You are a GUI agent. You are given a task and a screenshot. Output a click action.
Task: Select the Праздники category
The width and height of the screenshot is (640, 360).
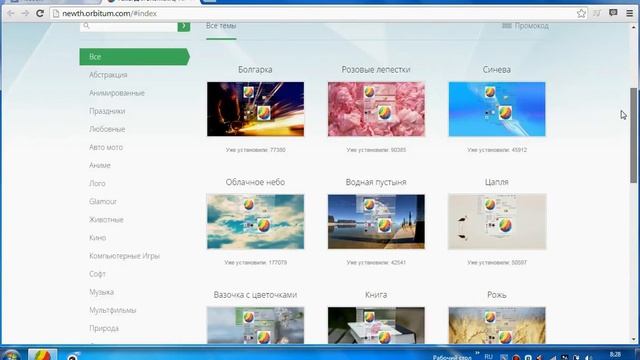tap(107, 111)
